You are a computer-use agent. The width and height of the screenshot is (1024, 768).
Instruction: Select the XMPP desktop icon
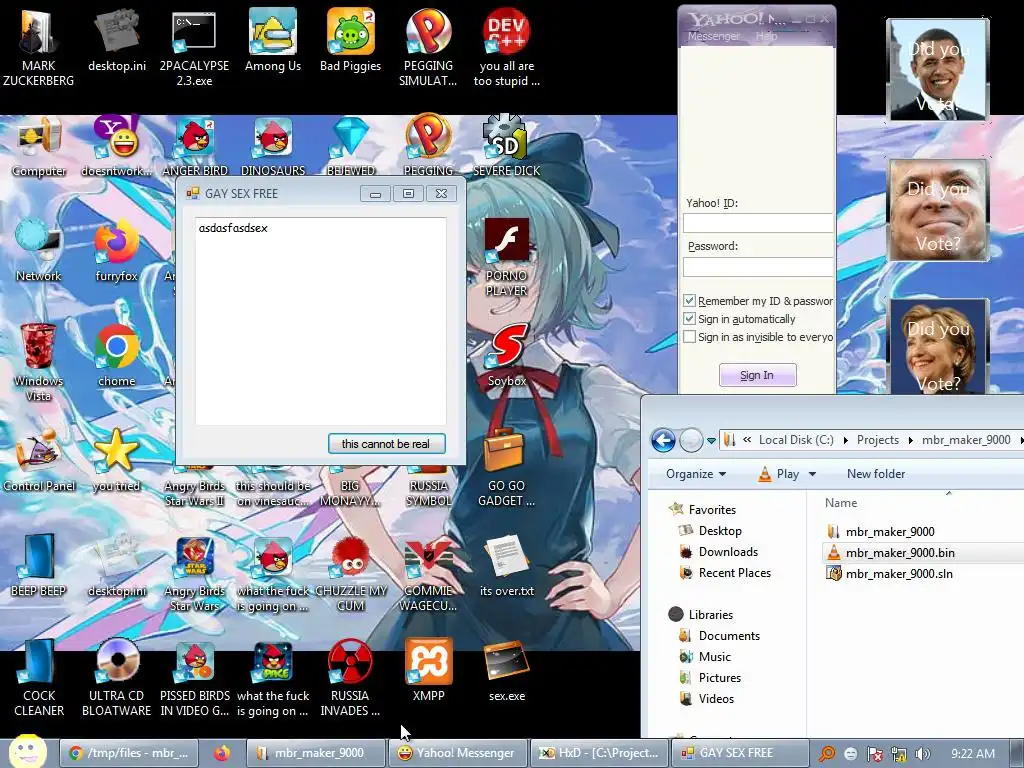click(428, 671)
